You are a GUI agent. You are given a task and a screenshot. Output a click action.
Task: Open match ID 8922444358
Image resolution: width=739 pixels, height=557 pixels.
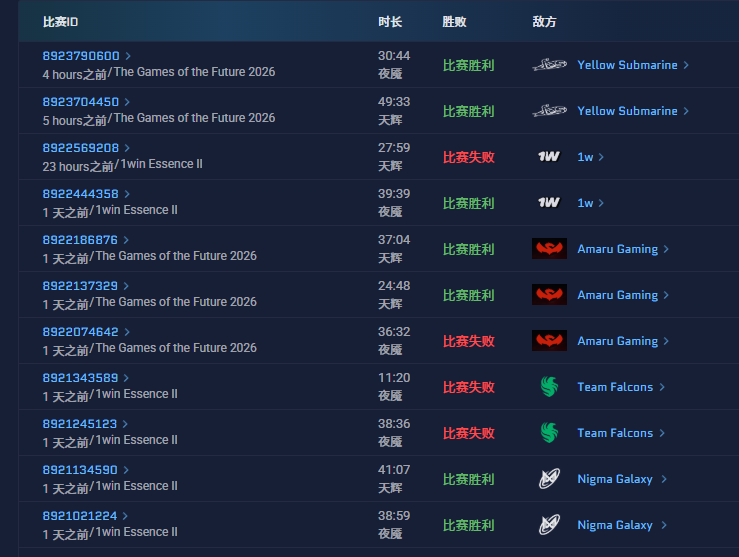(x=81, y=194)
